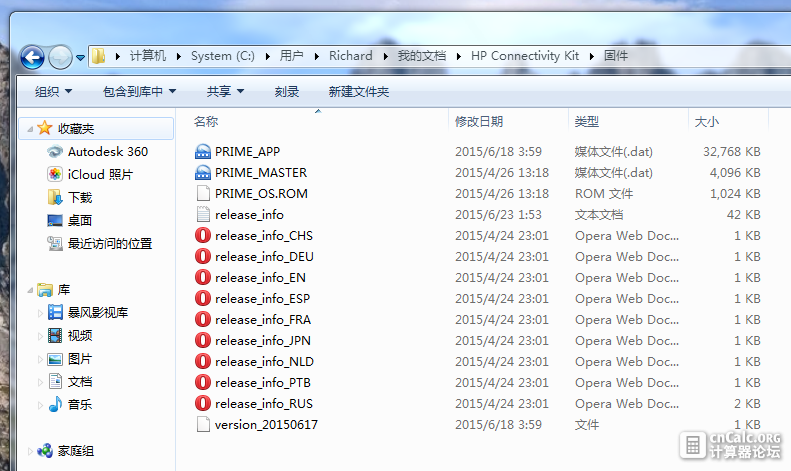Viewport: 791px width, 471px height.
Task: Sort files by 大小 column header
Action: click(x=707, y=122)
